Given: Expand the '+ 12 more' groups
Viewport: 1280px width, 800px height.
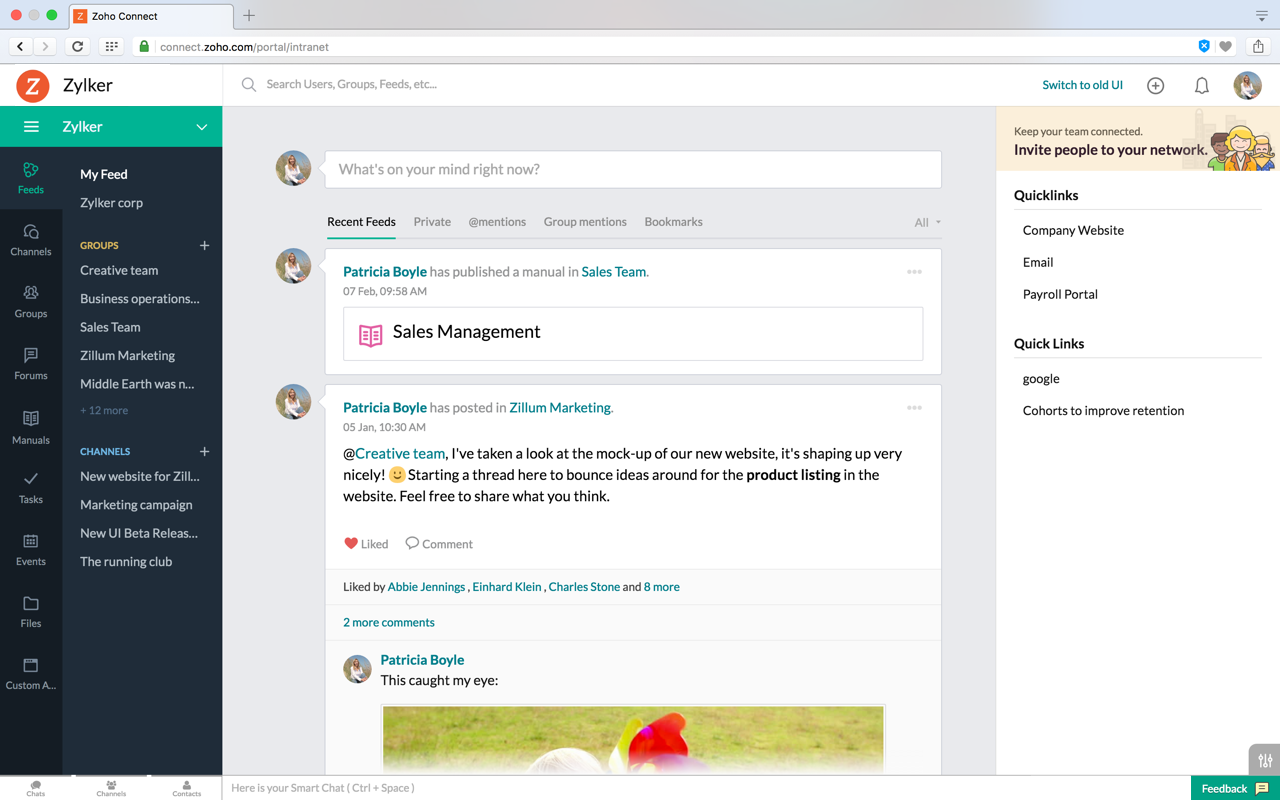Looking at the screenshot, I should pos(104,410).
